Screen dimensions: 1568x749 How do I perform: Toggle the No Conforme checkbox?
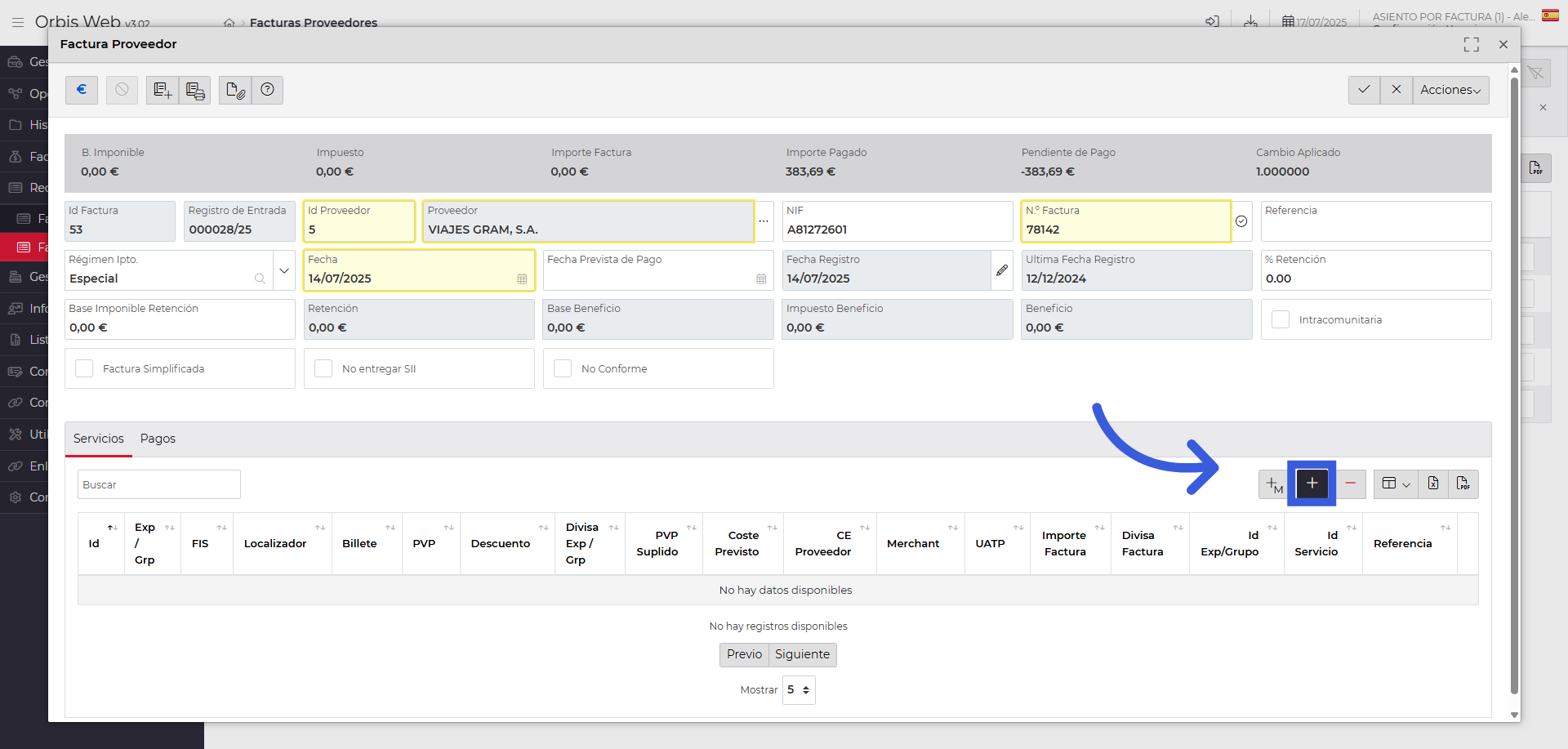tap(563, 368)
